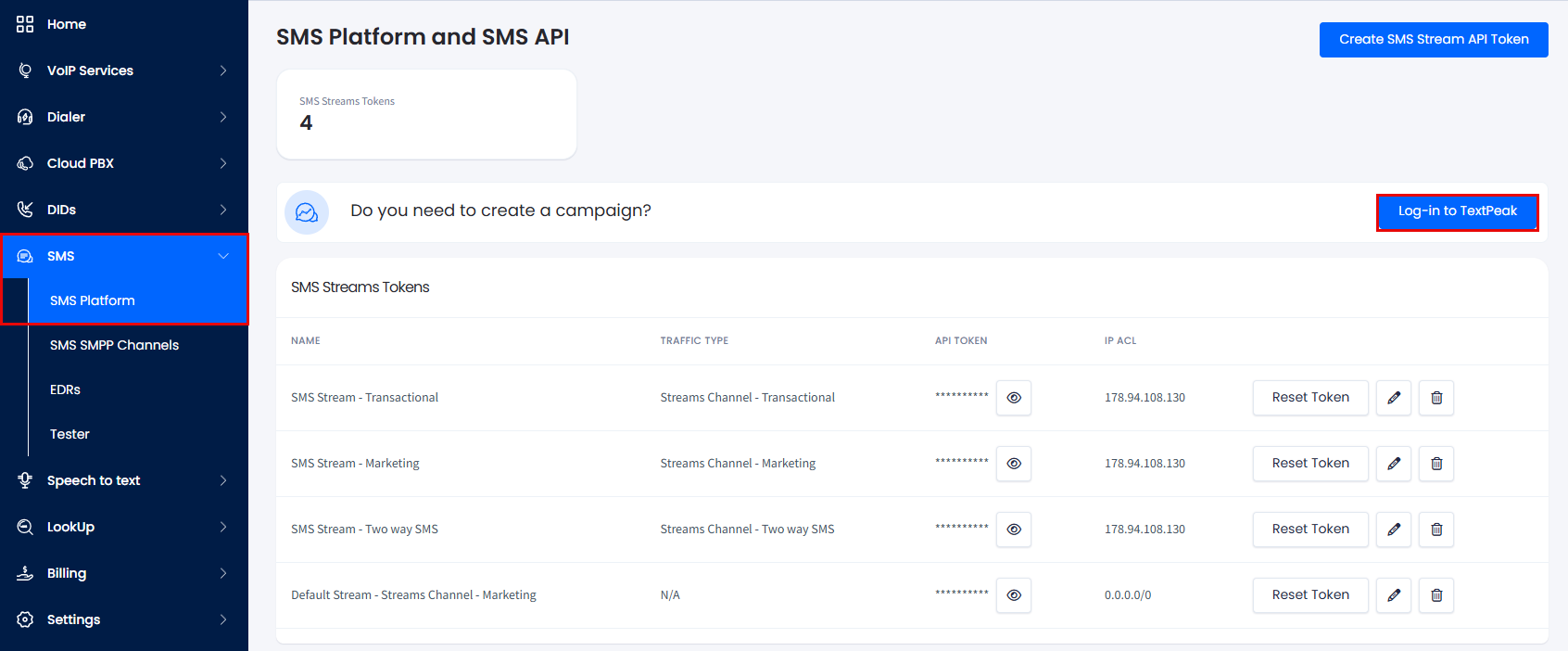Expand the DIDs chevron
The image size is (1568, 651).
[223, 210]
